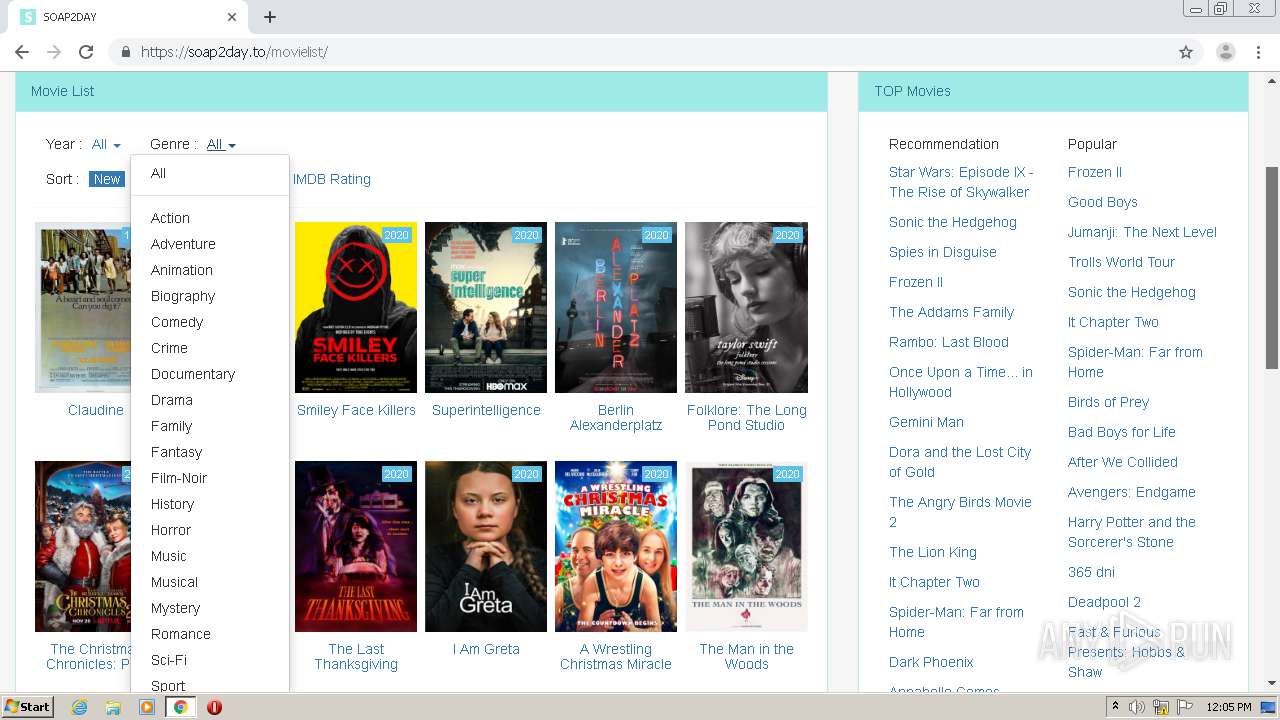
Task: Open Superintelligence movie poster
Action: [486, 307]
